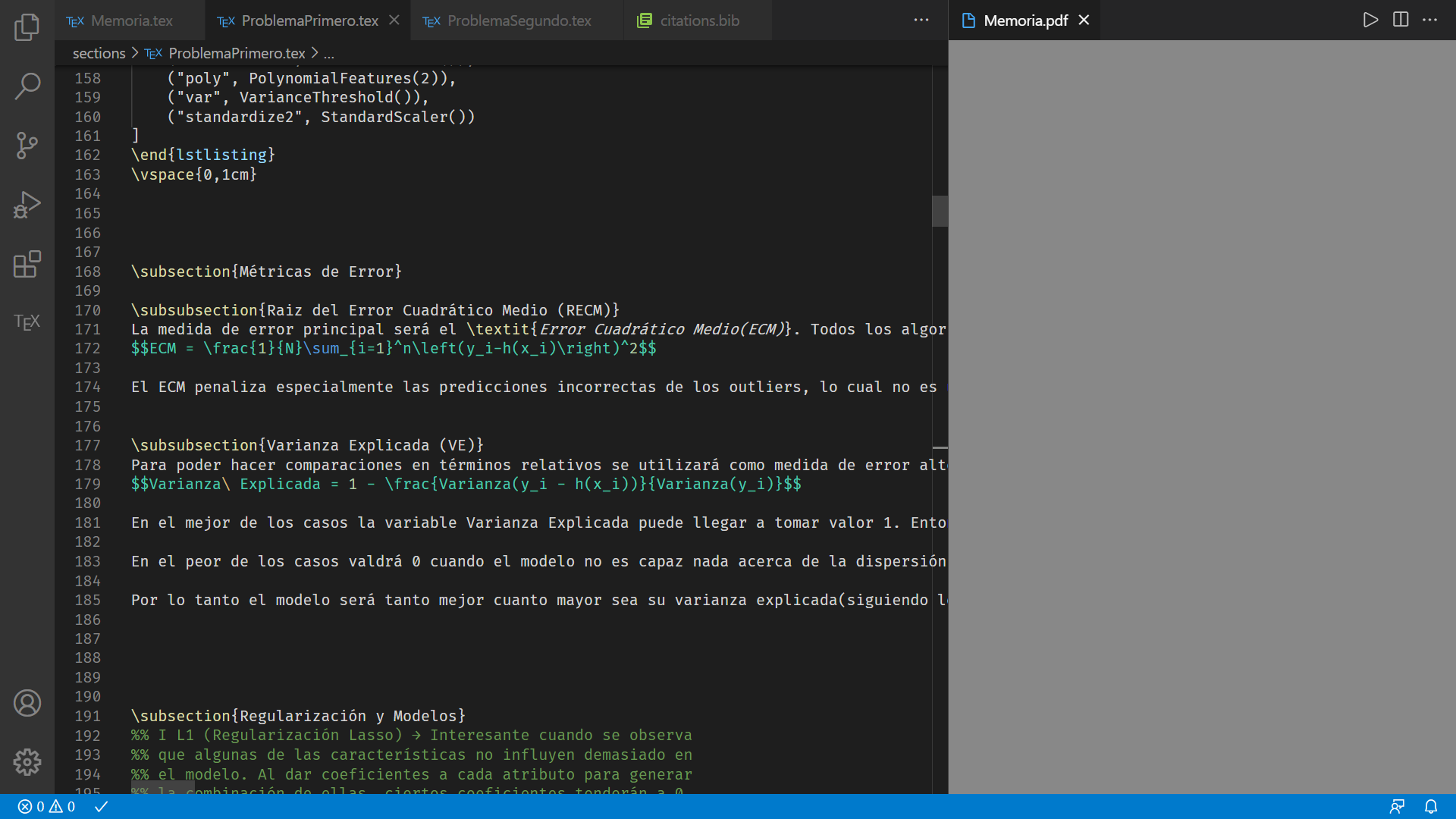Open the Manage settings gear
Screen dimensions: 1456x819
click(x=28, y=762)
